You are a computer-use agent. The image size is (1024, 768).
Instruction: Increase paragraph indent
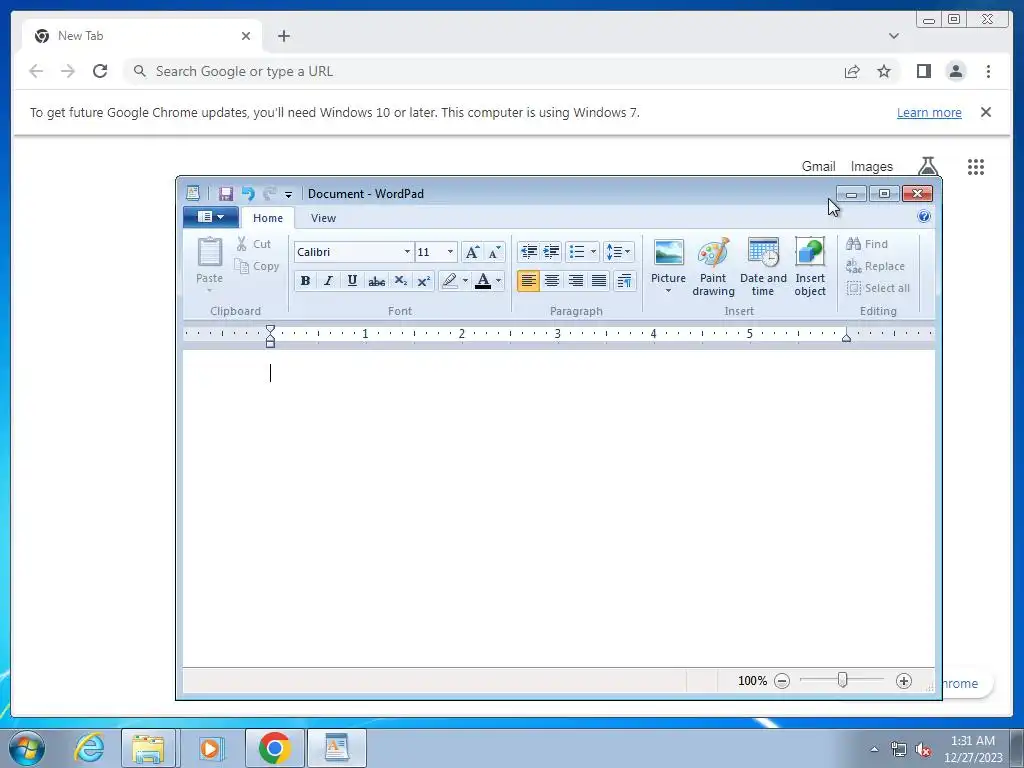click(x=551, y=251)
